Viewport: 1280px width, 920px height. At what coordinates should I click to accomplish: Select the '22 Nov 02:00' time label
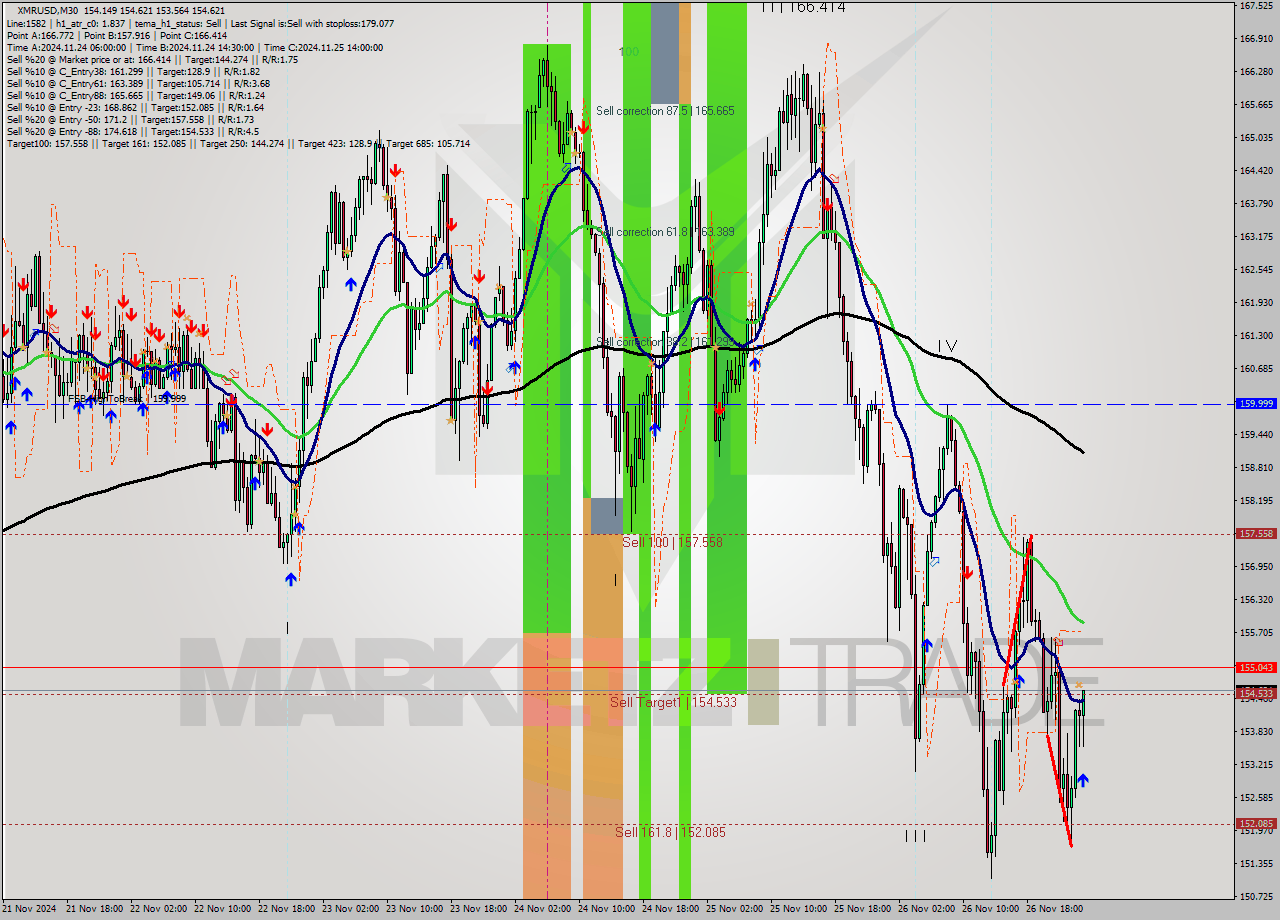(159, 909)
